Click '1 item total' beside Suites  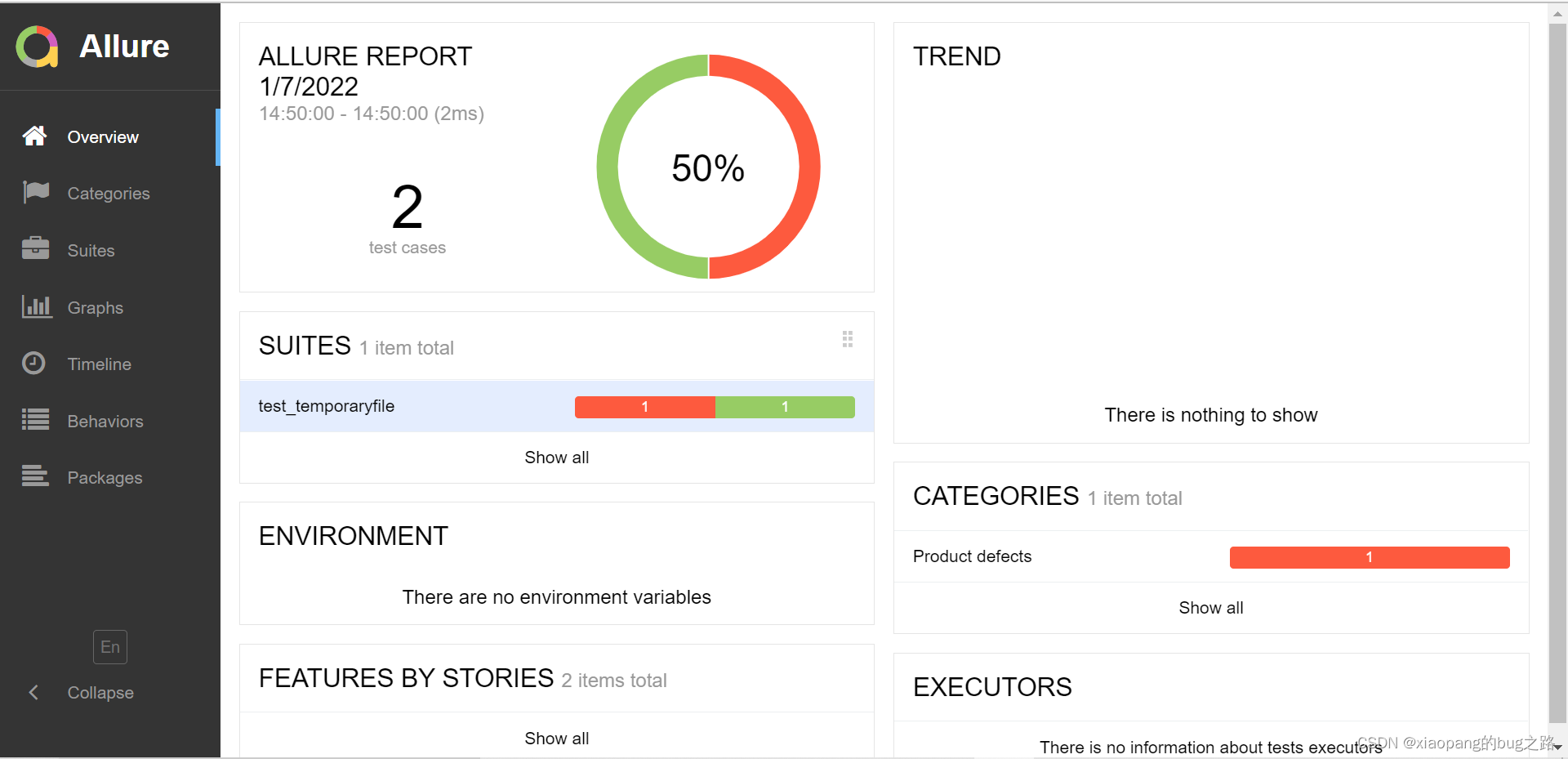[407, 348]
